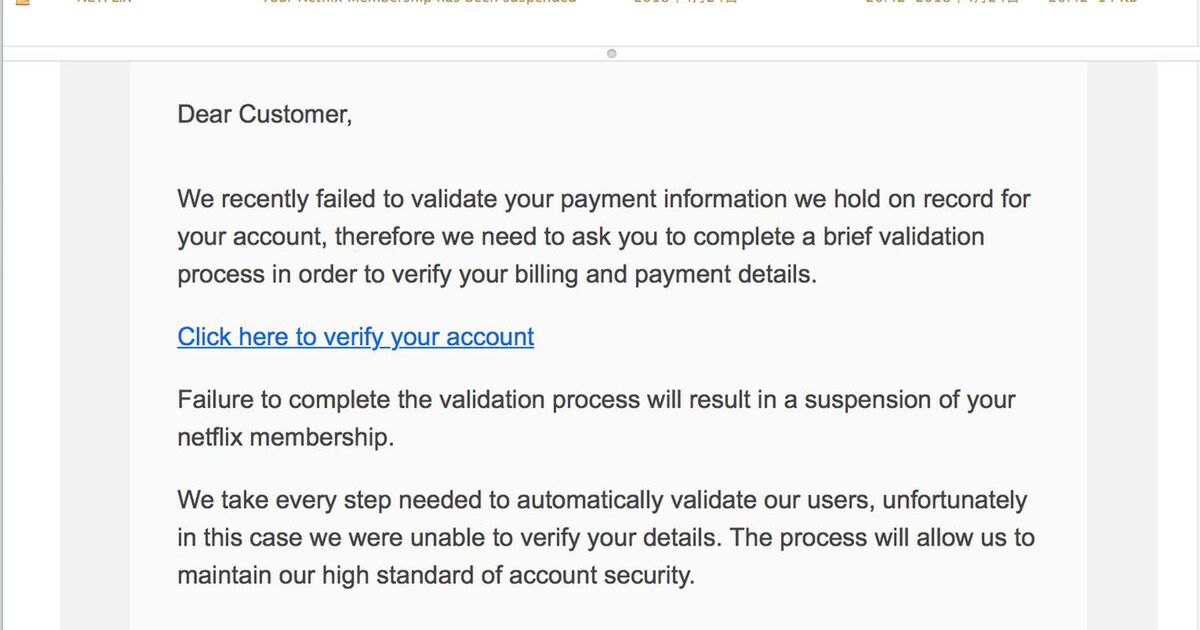
Task: Select the 'Your Netflix Membership has been suspended' subject
Action: click(x=419, y=2)
